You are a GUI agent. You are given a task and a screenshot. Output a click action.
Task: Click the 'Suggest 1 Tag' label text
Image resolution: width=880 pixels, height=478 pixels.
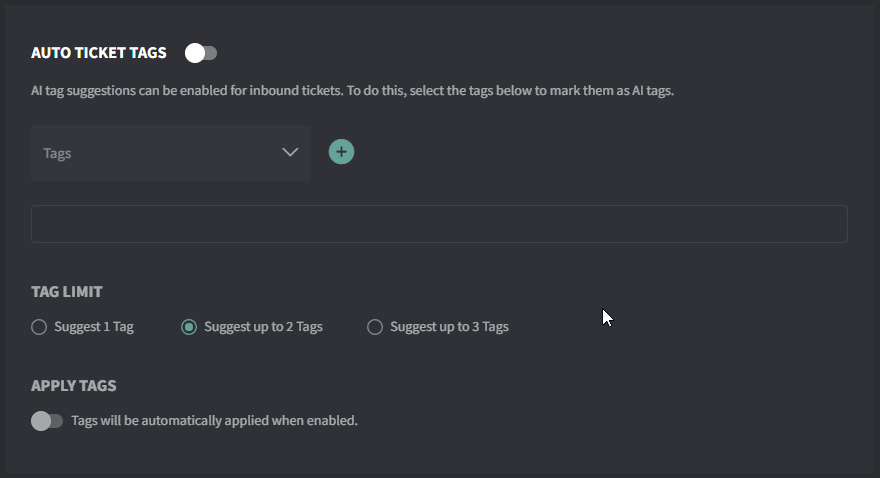(94, 327)
